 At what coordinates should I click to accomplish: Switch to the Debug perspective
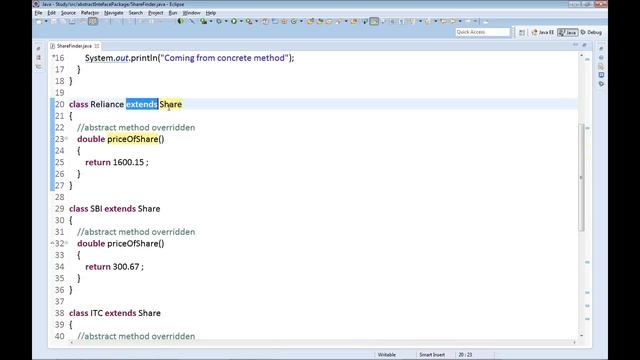591,32
